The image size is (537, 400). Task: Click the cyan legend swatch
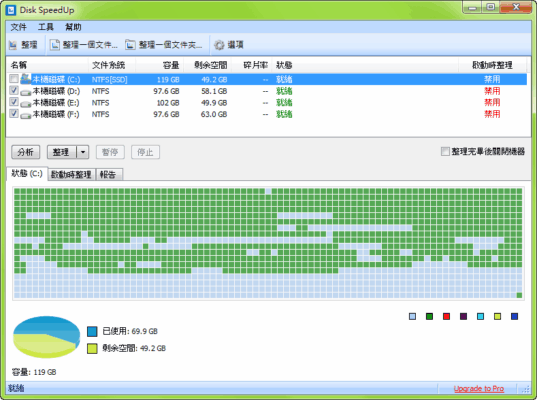480,316
